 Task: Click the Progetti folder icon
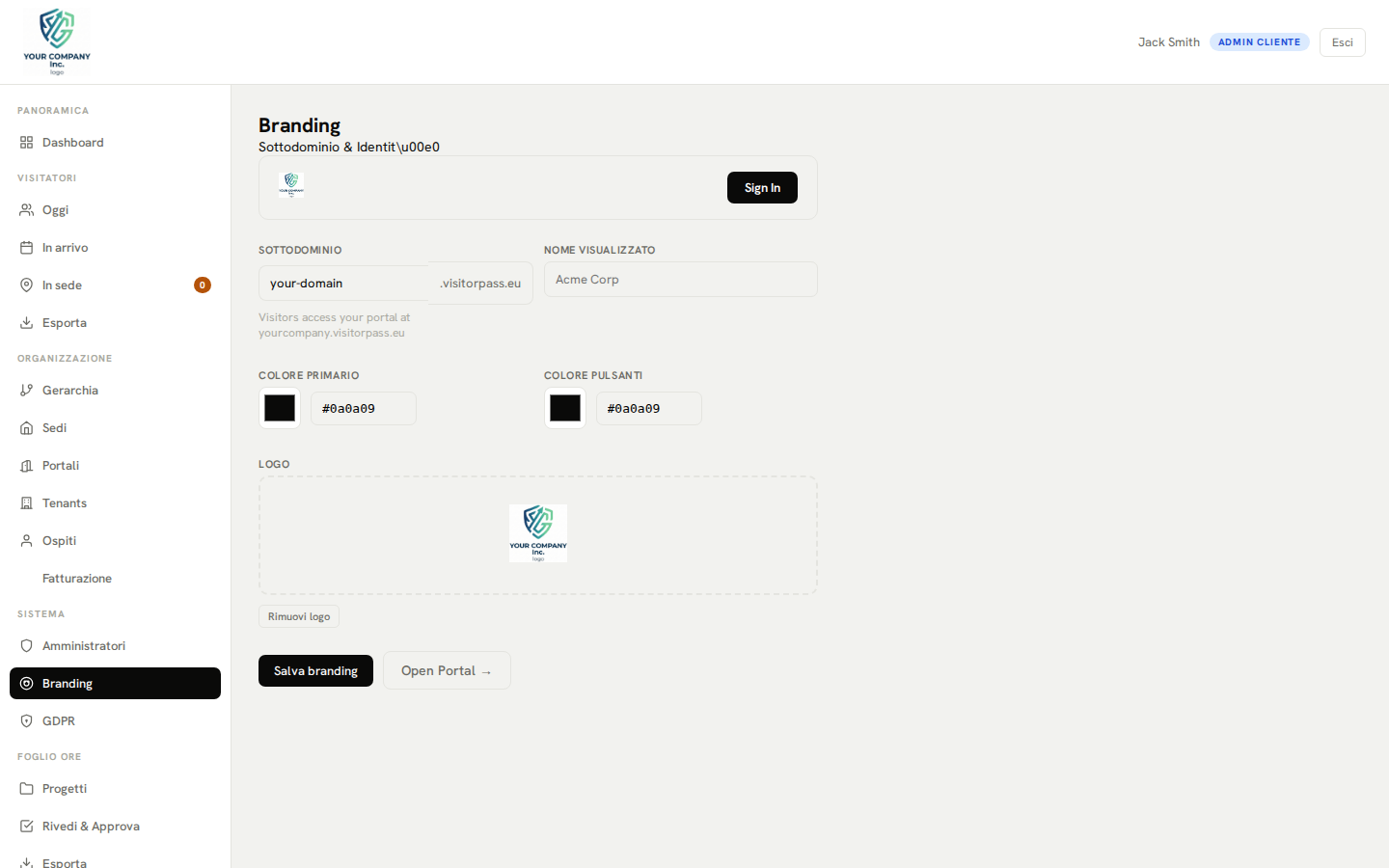coord(26,789)
